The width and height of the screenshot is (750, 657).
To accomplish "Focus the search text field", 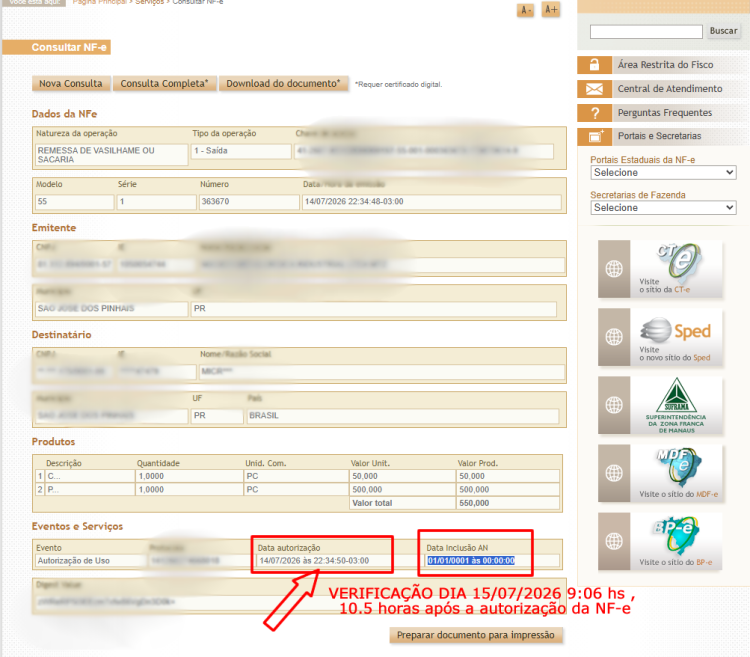I will coord(646,32).
